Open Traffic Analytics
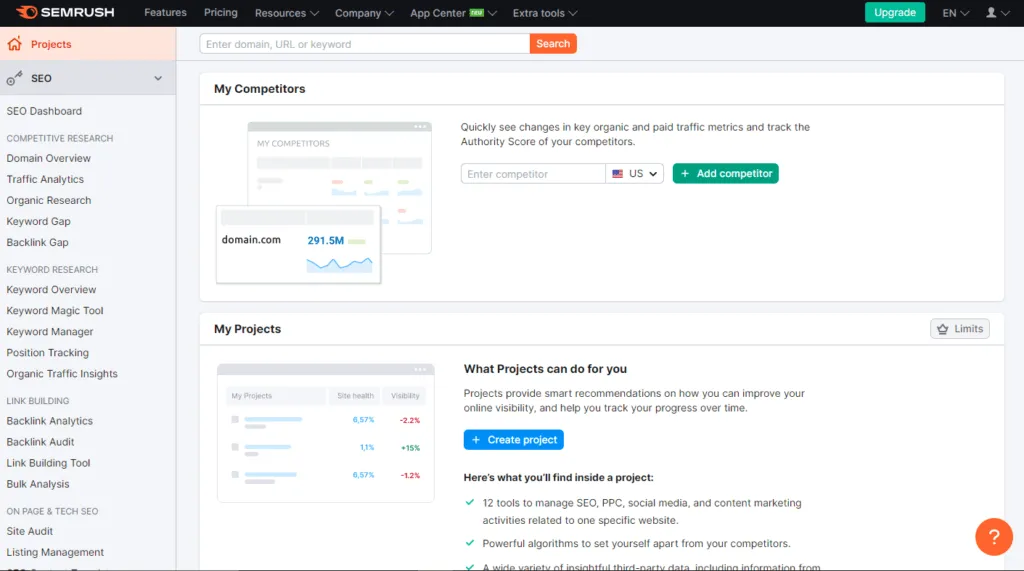The height and width of the screenshot is (571, 1024). tap(45, 179)
